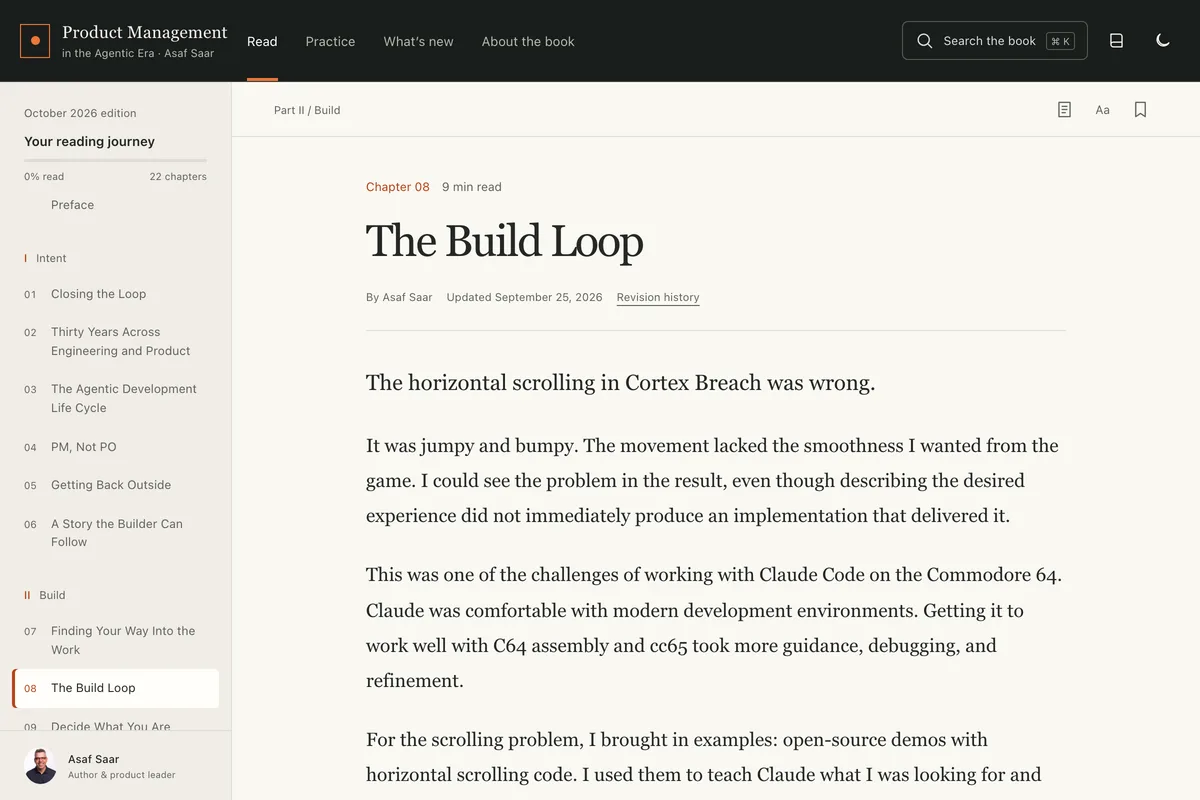The height and width of the screenshot is (800, 1200).
Task: Click the orange book logo icon
Action: 35,41
